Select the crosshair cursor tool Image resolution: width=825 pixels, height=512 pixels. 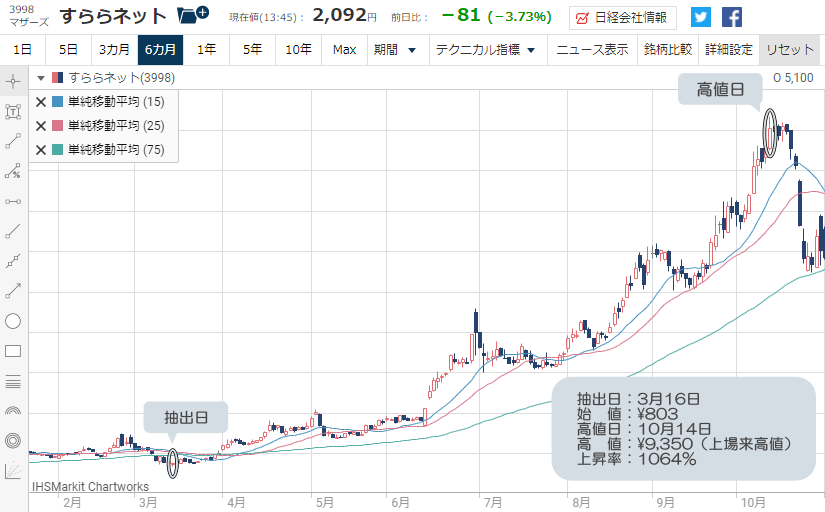point(13,81)
